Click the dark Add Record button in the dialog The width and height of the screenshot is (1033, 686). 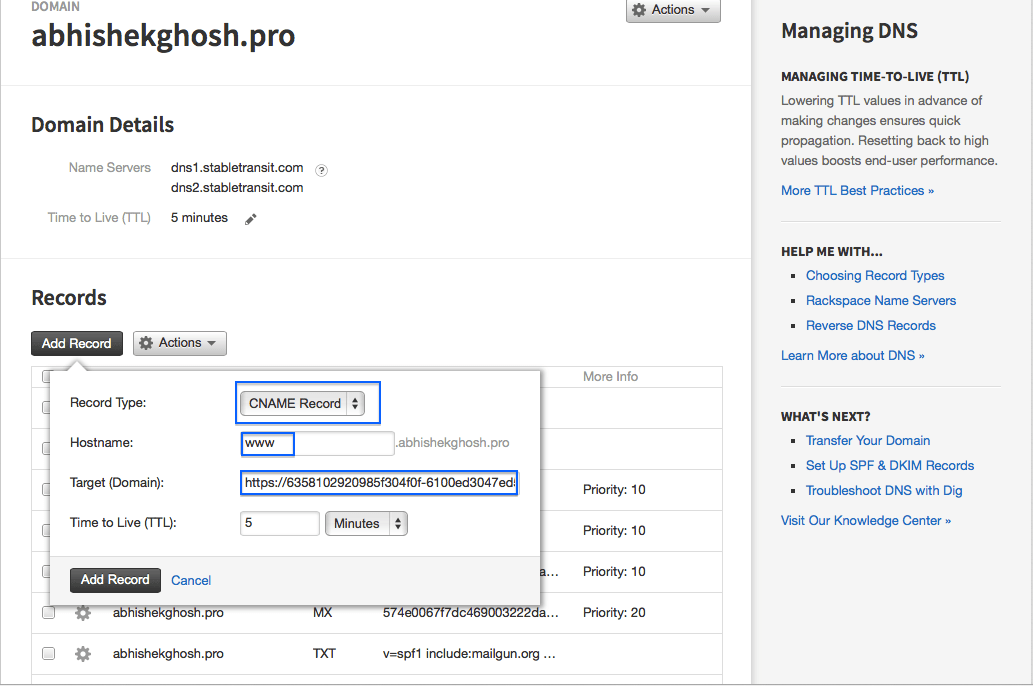[x=115, y=580]
